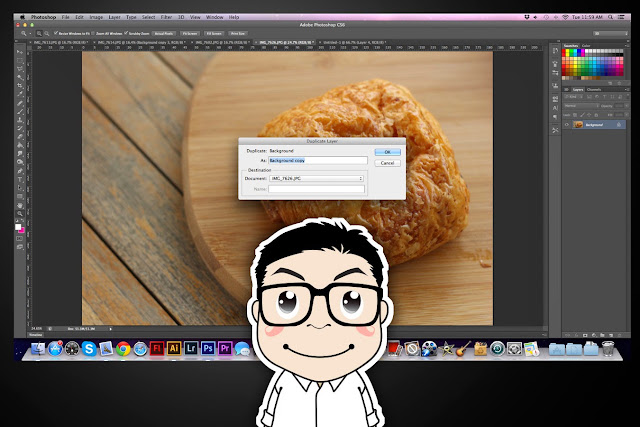Click the Print Size button
The height and width of the screenshot is (427, 640).
[238, 33]
